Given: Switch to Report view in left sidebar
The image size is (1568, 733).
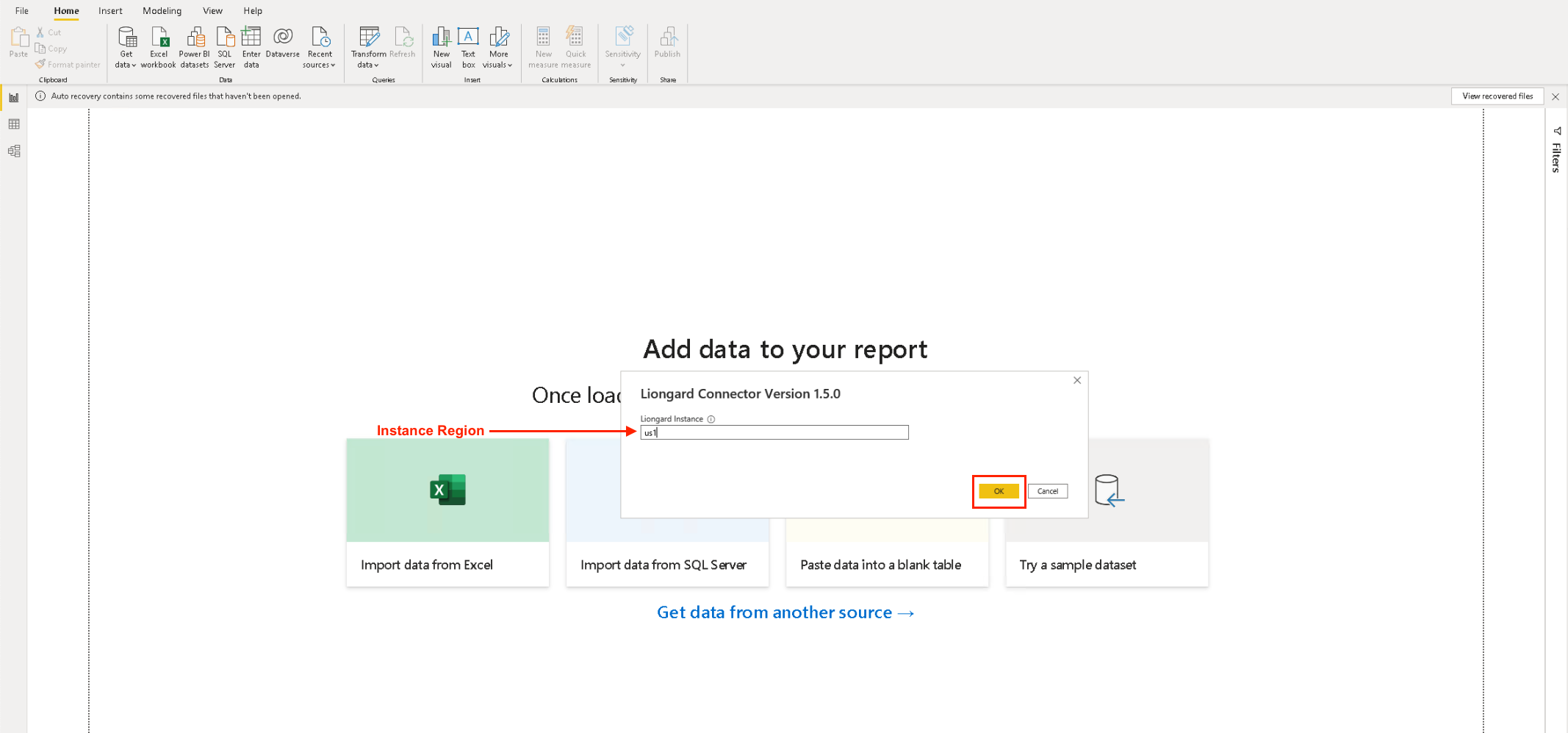Looking at the screenshot, I should [x=14, y=98].
